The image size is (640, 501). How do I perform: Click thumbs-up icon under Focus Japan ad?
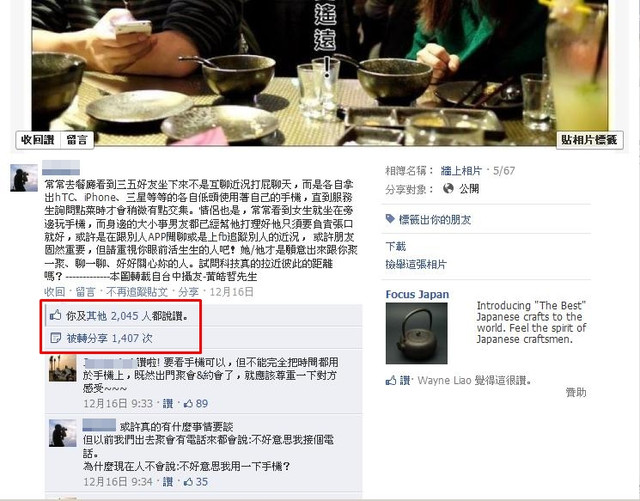[x=391, y=381]
